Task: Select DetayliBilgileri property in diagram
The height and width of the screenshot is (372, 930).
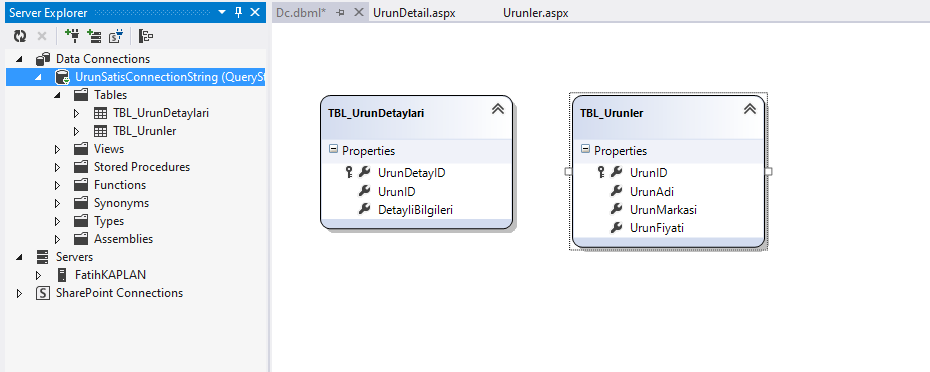Action: coord(416,209)
